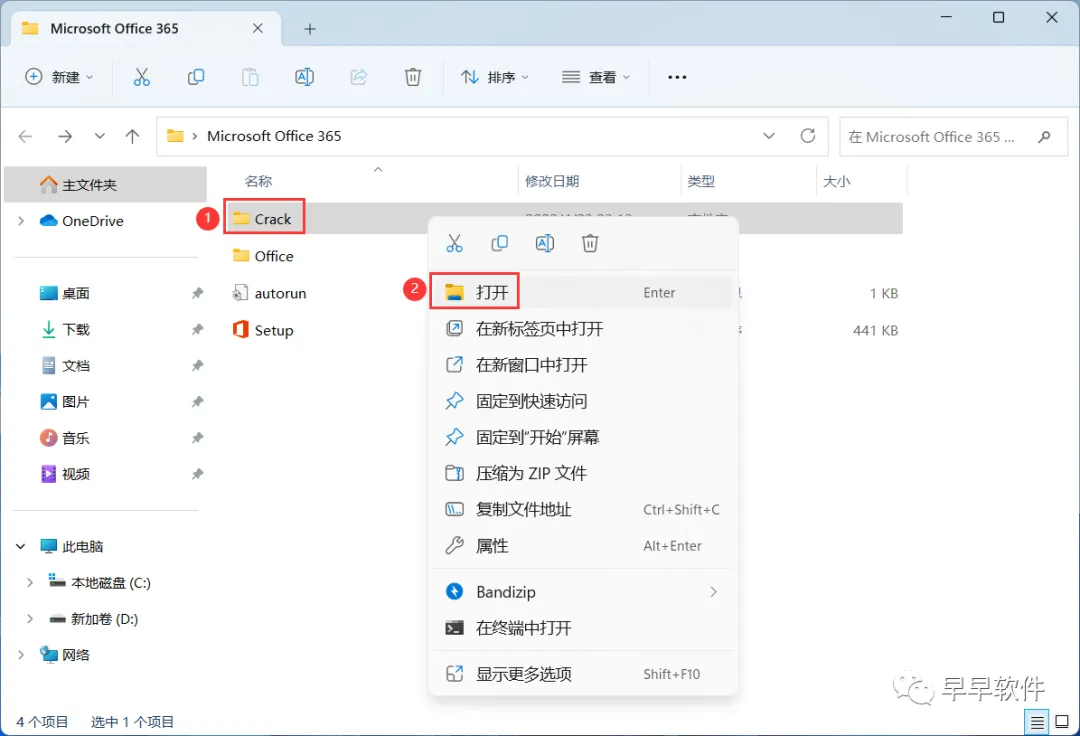The width and height of the screenshot is (1080, 736).
Task: Close the Microsoft Office 365 tab
Action: [x=258, y=28]
